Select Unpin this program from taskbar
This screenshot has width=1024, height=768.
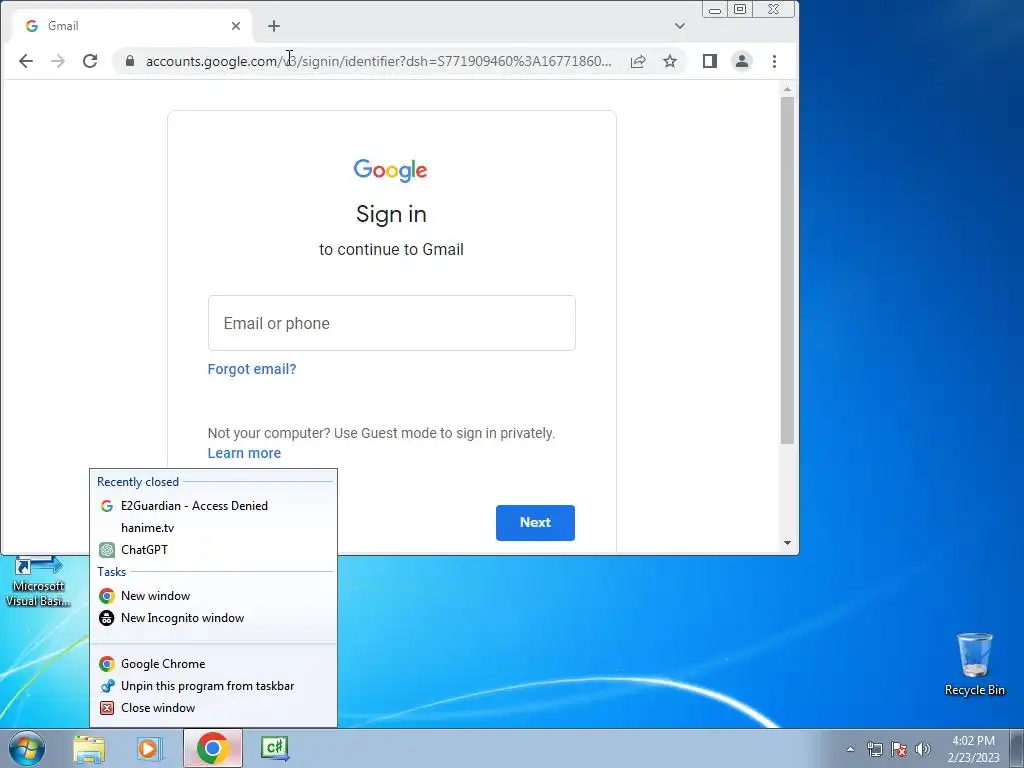tap(214, 686)
